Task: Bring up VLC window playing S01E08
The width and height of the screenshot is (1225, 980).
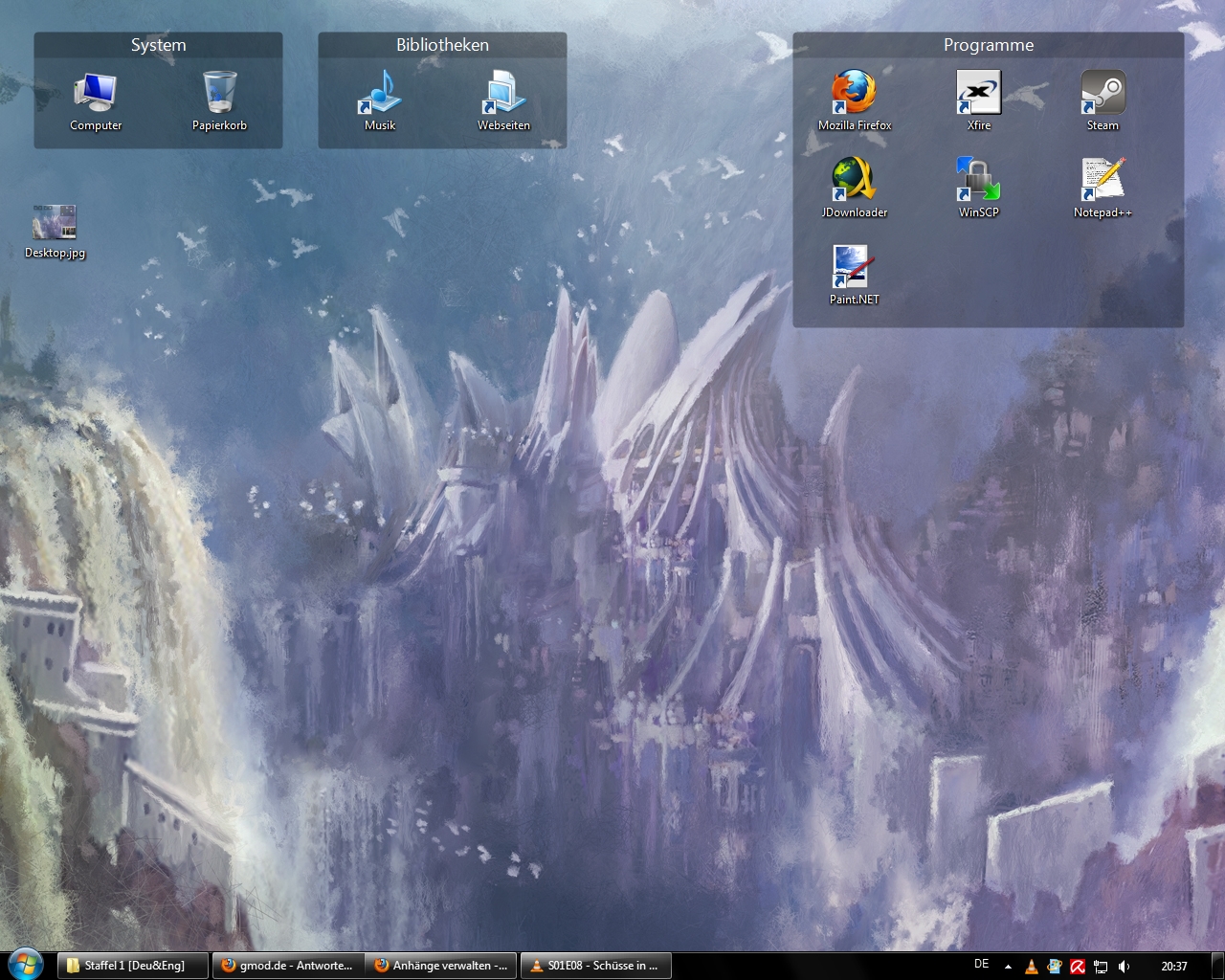Action: 595,966
